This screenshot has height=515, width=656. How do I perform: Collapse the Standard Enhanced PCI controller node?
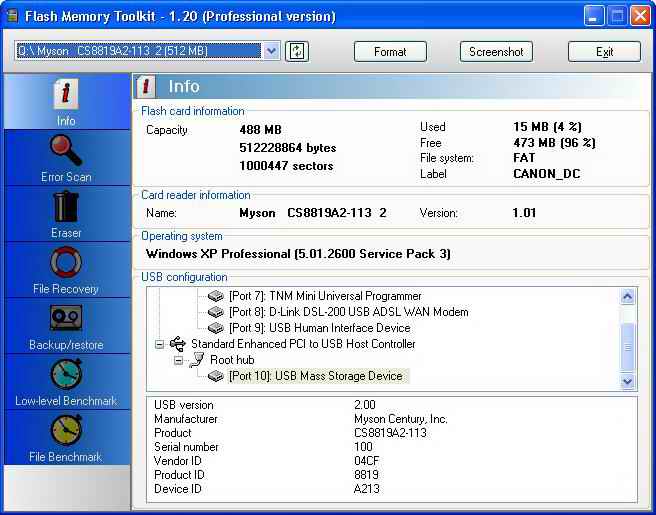point(159,344)
